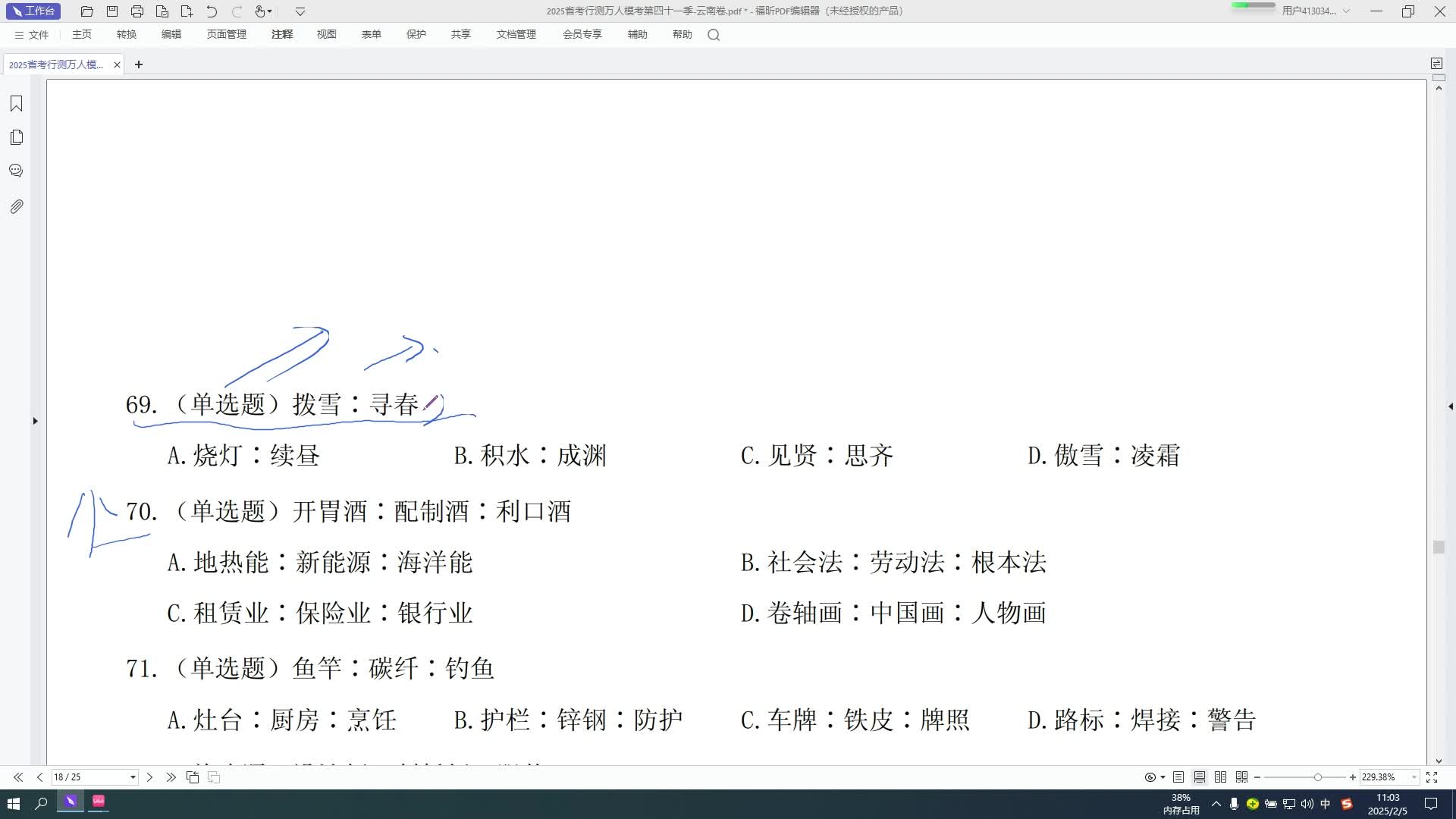Open the page thumbnails panel
The height and width of the screenshot is (819, 1456).
[16, 137]
